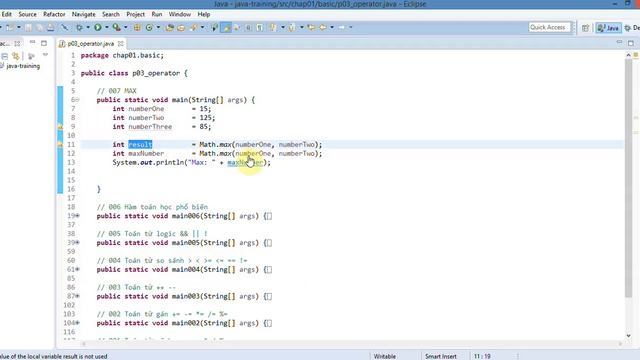Minimize the Package Explorer view

[32, 43]
